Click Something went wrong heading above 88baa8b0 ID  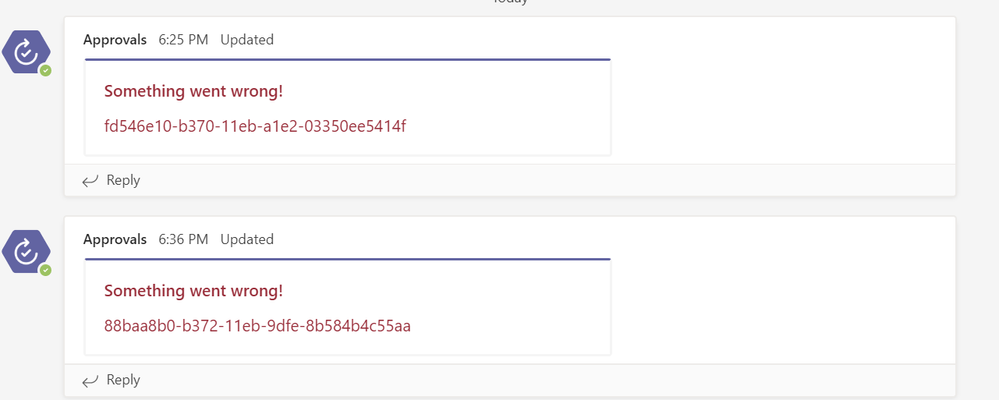[x=194, y=291]
